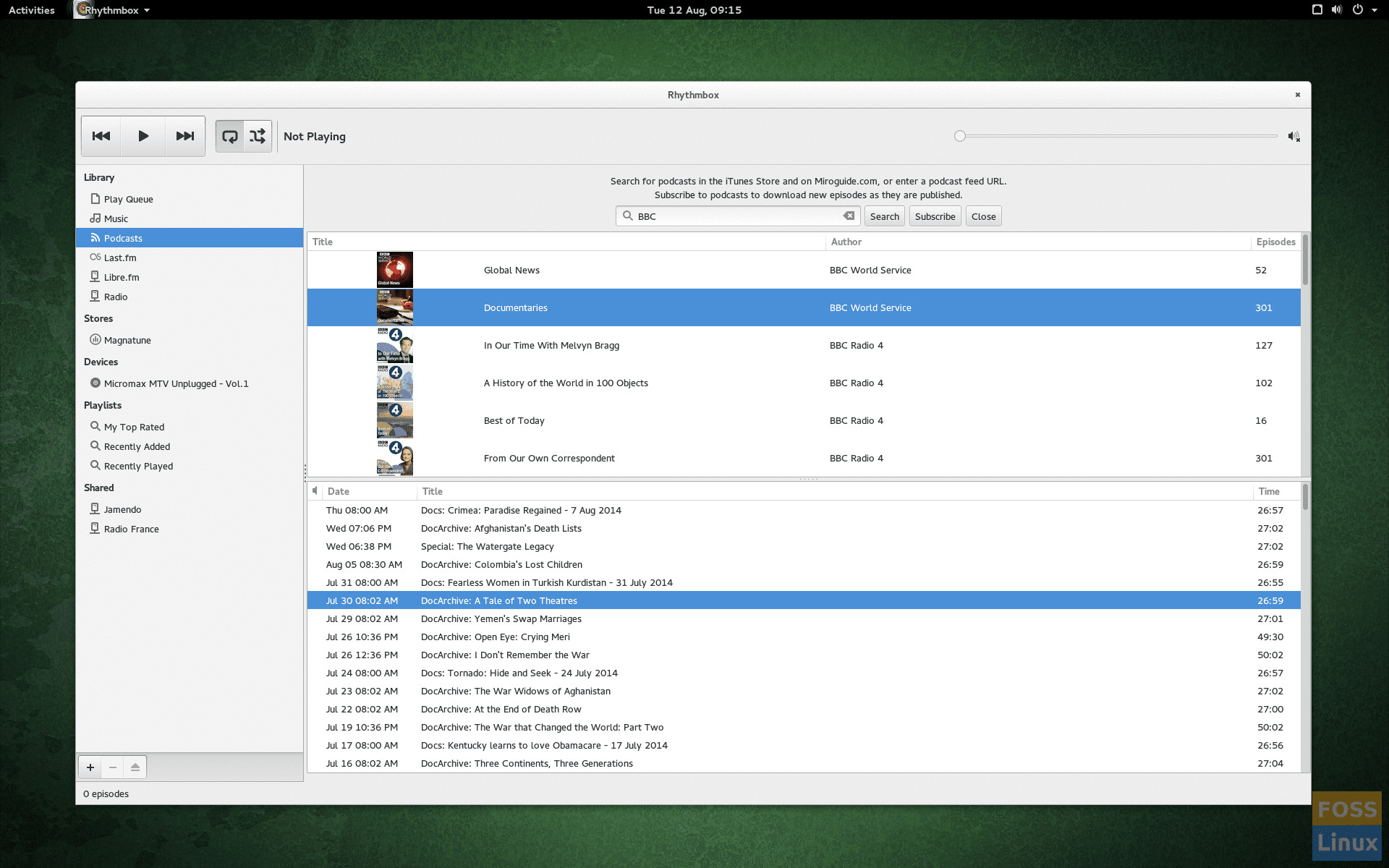Select DocArchive: I Don't Remember the War
Viewport: 1389px width, 868px height.
pyautogui.click(x=804, y=655)
